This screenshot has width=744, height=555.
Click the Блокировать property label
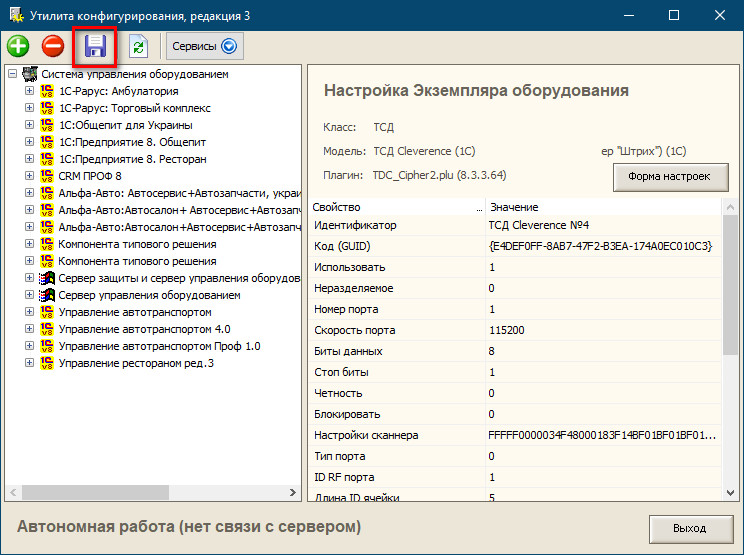pyautogui.click(x=347, y=414)
